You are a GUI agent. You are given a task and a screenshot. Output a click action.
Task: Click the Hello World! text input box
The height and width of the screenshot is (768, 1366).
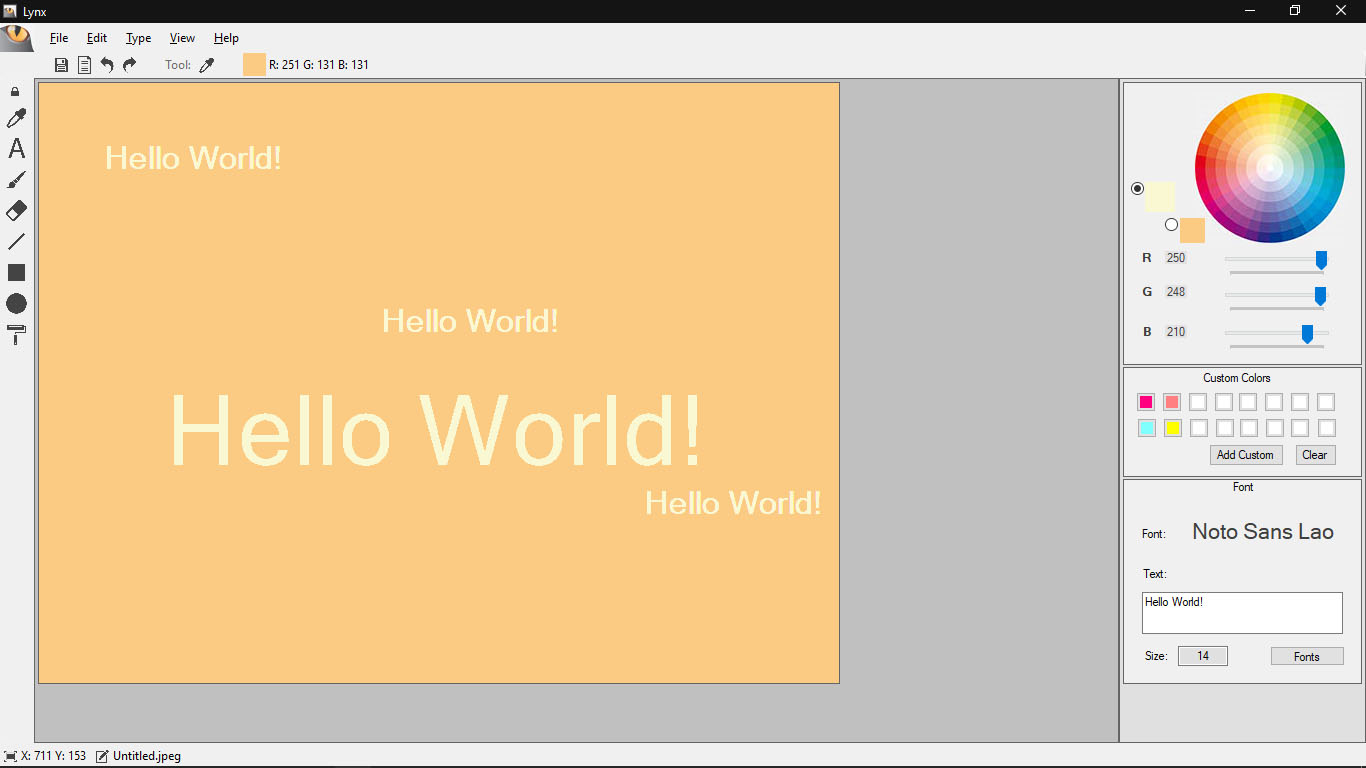(x=1242, y=613)
